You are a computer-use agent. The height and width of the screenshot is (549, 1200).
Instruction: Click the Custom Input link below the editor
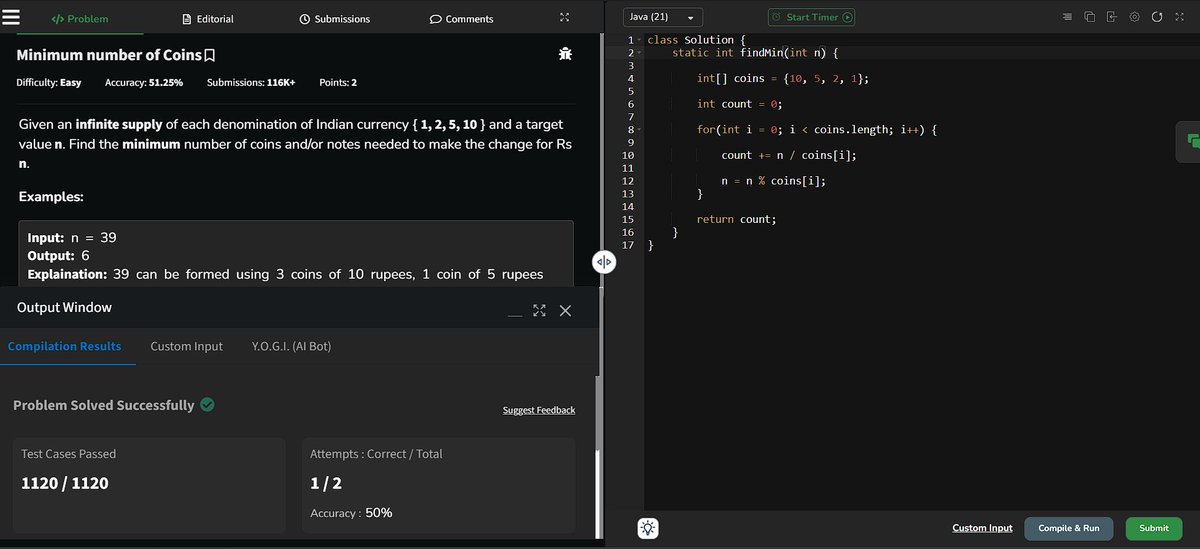tap(982, 528)
